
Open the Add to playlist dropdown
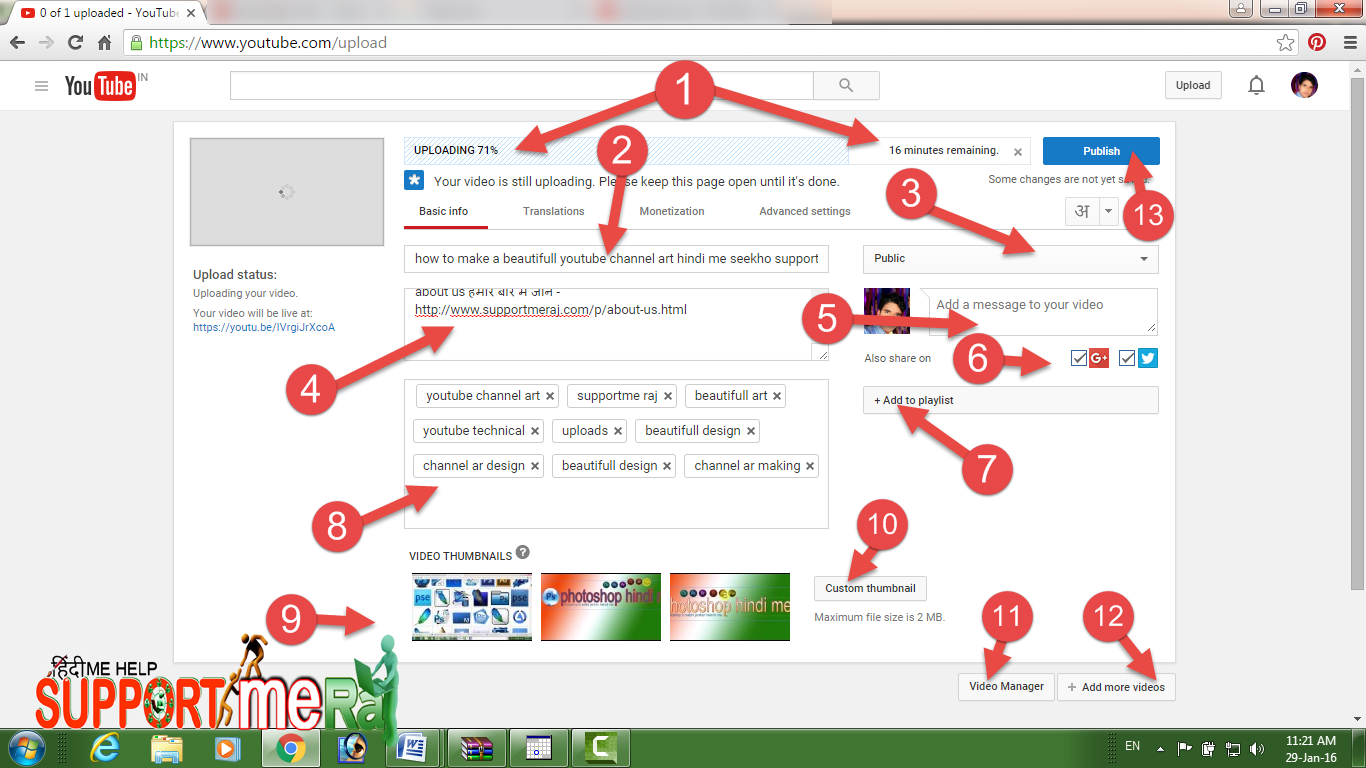click(x=1010, y=400)
